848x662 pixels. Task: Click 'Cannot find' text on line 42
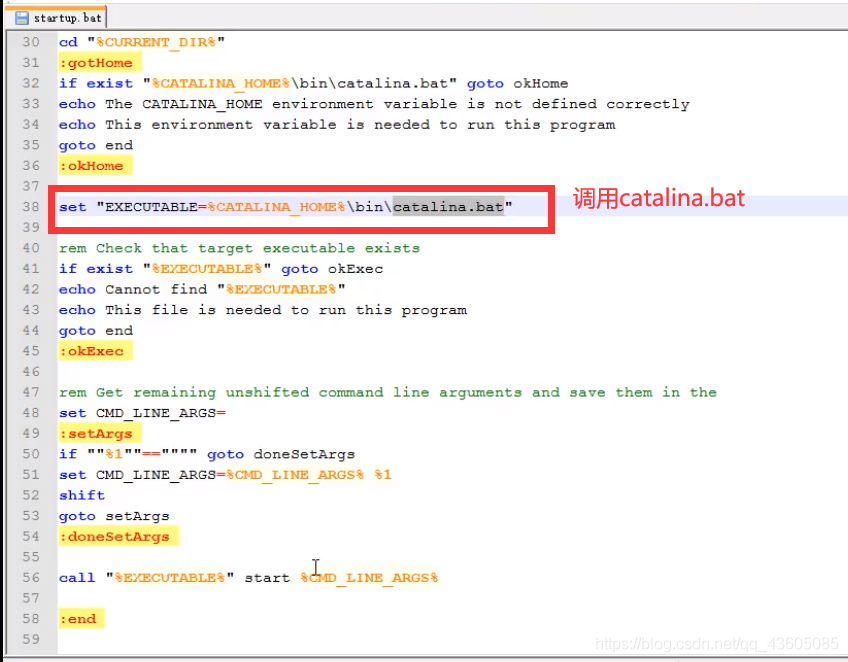tap(156, 289)
